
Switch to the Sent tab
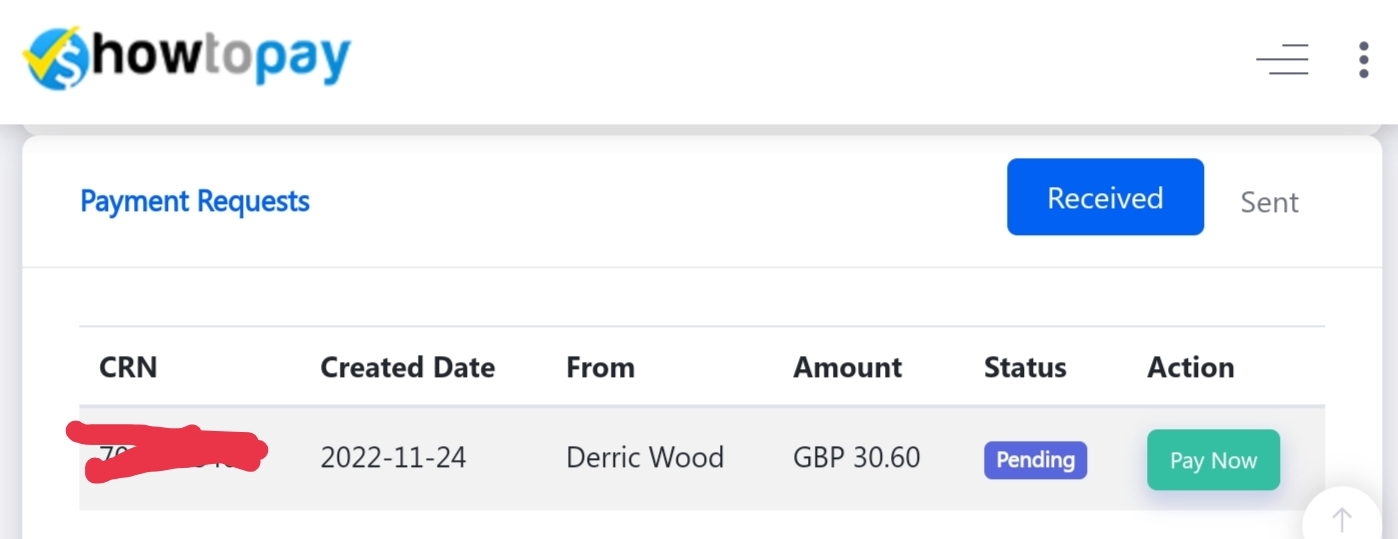[1269, 202]
